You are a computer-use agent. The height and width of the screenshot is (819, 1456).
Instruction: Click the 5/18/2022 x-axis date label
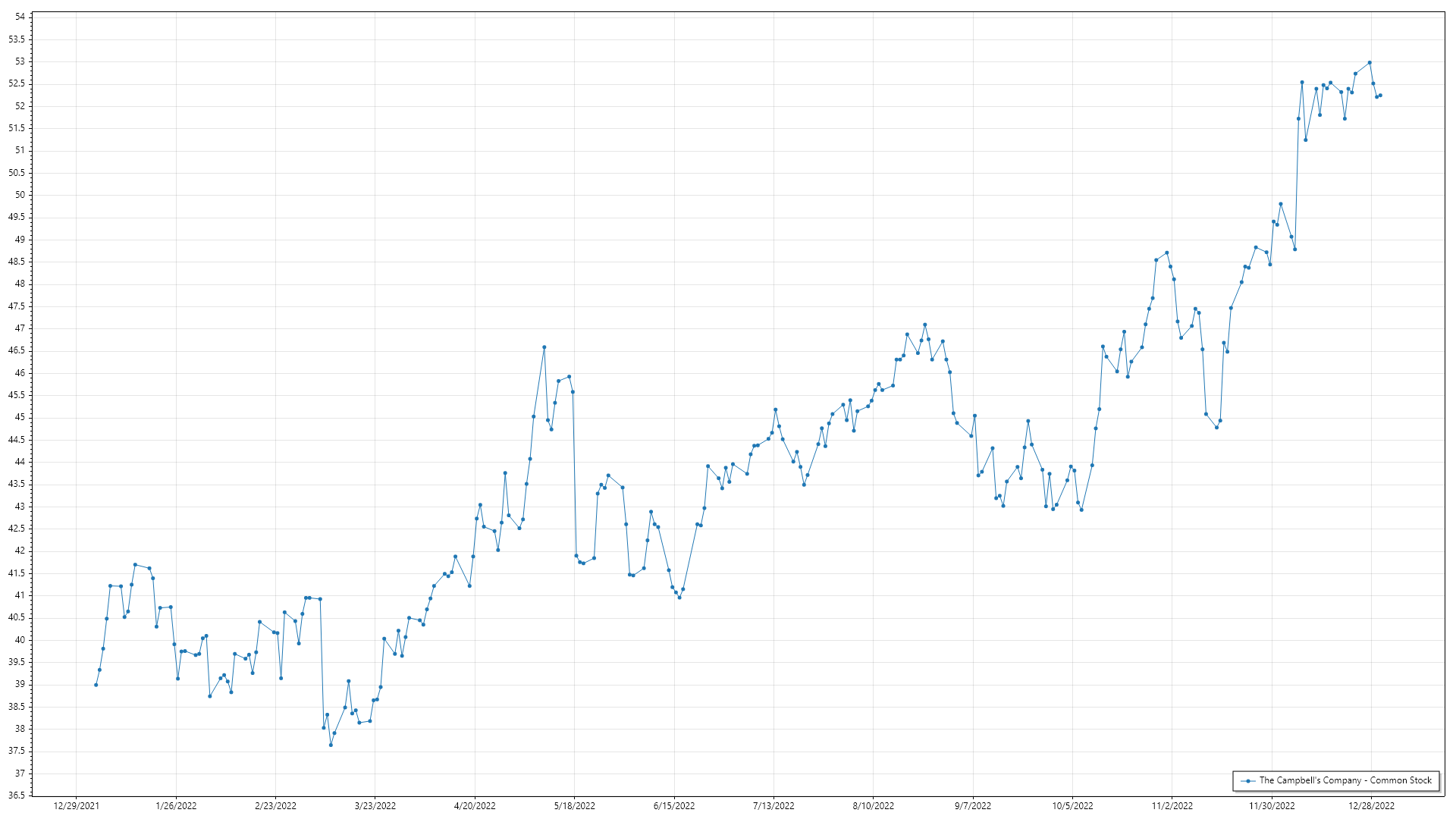click(575, 806)
